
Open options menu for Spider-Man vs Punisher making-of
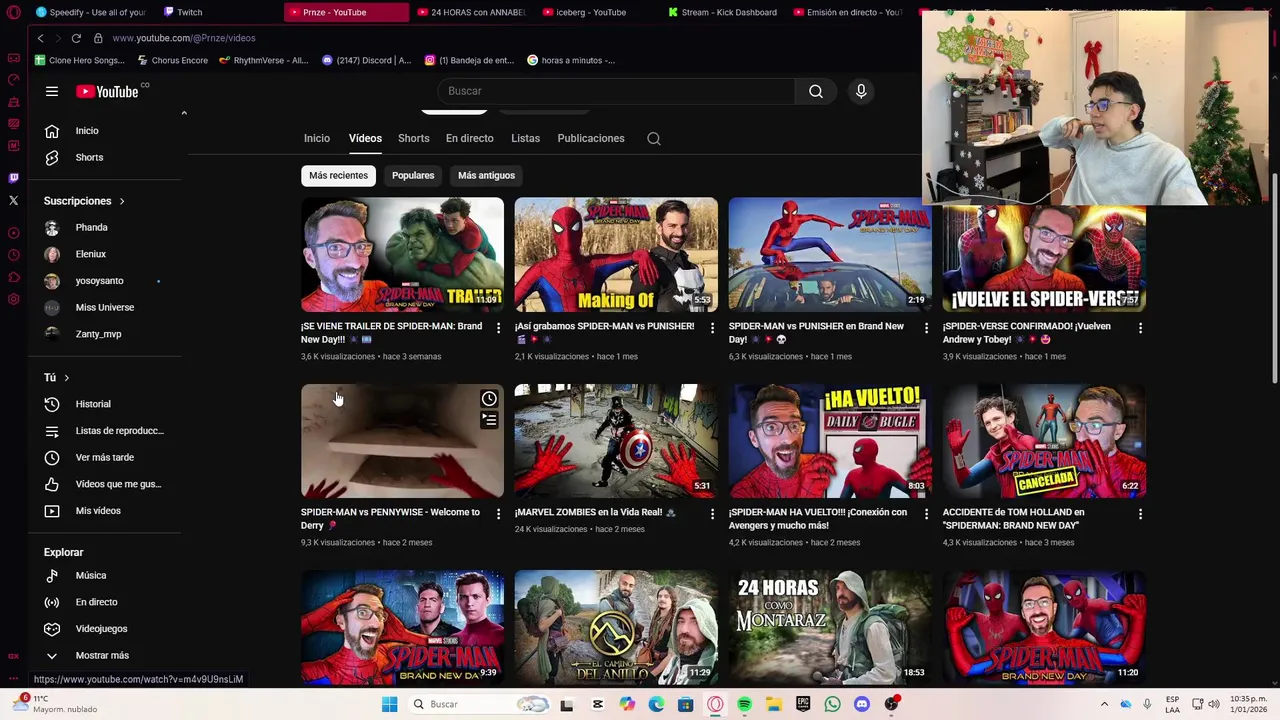712,328
